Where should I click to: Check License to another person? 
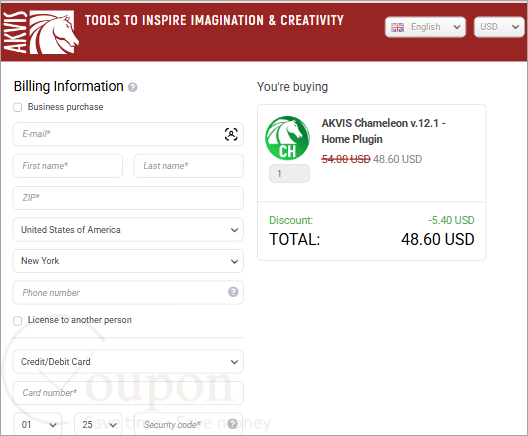click(x=18, y=321)
